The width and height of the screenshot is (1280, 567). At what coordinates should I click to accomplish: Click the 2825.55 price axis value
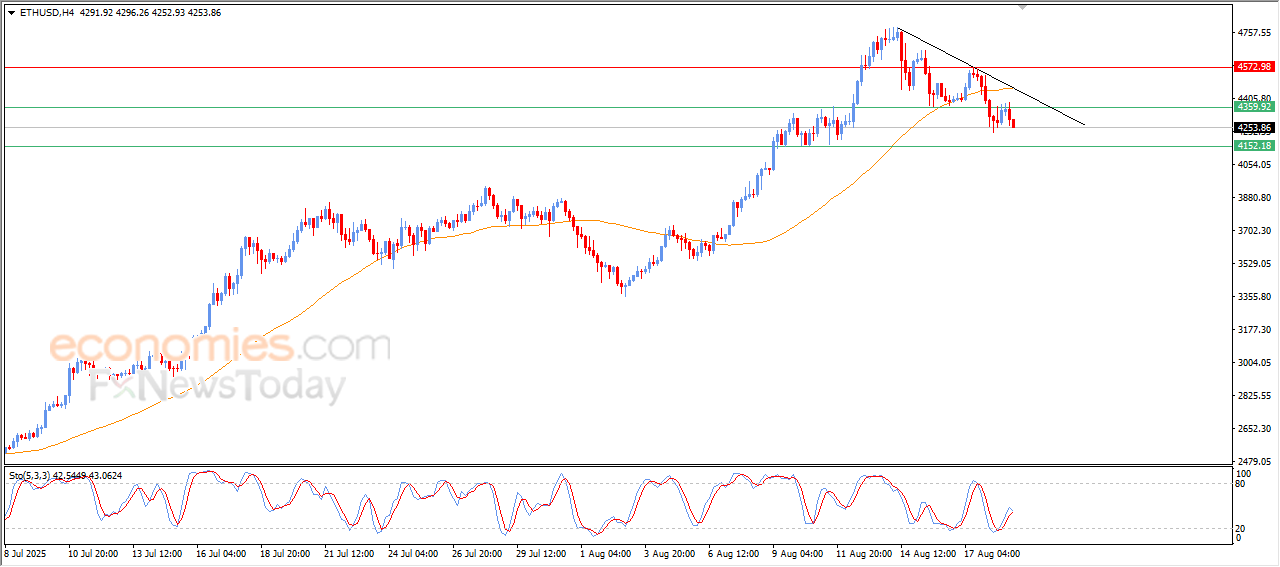pos(1254,396)
